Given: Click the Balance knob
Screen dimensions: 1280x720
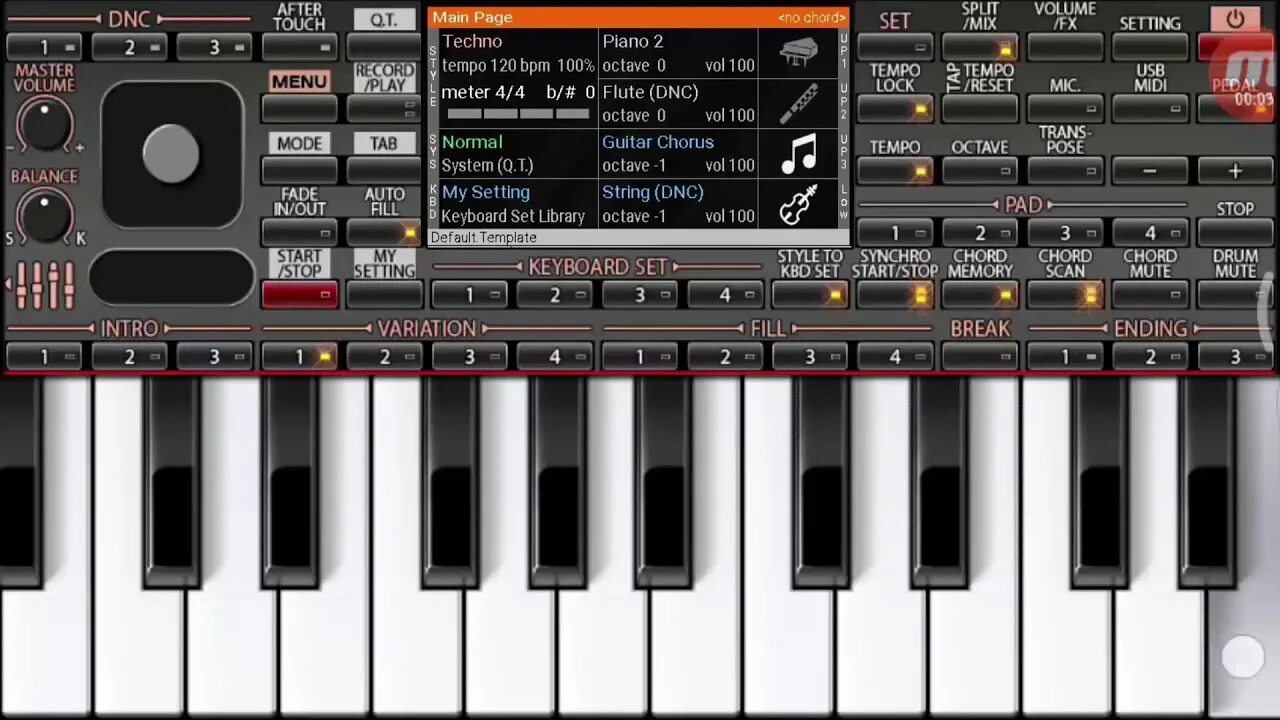Looking at the screenshot, I should point(44,216).
